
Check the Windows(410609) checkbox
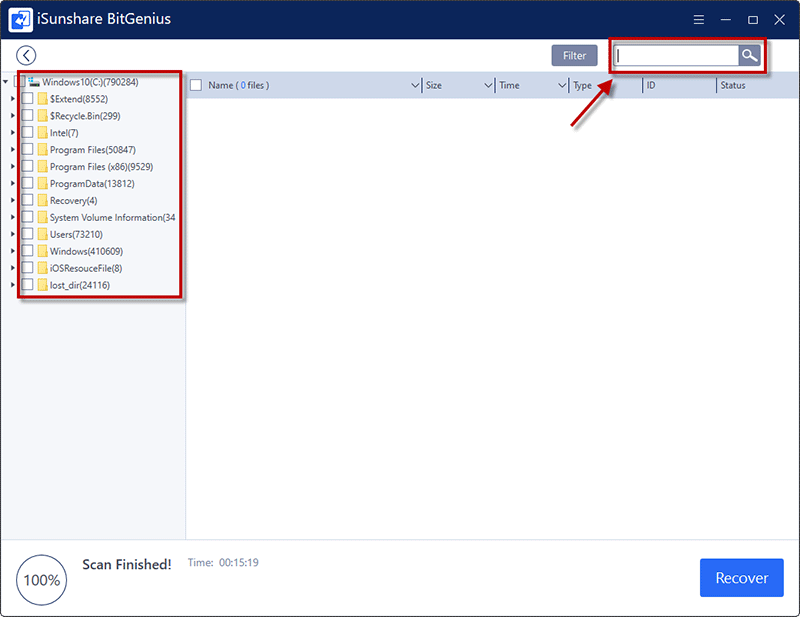tap(28, 251)
